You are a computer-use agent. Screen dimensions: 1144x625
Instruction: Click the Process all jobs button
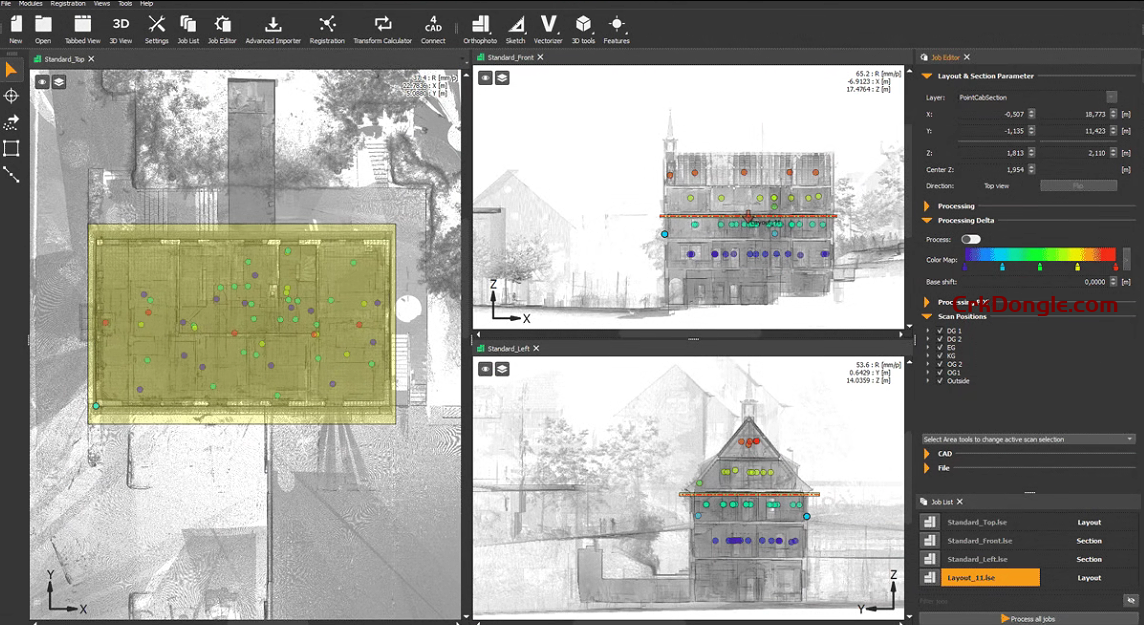click(1030, 618)
